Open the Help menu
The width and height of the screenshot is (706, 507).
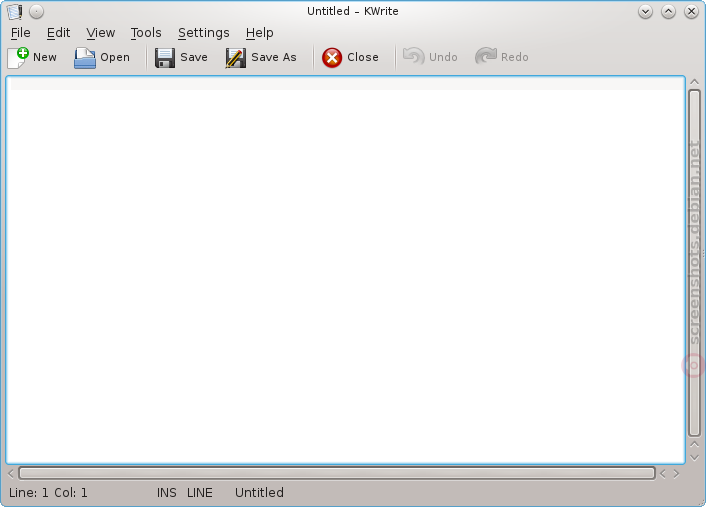[259, 33]
